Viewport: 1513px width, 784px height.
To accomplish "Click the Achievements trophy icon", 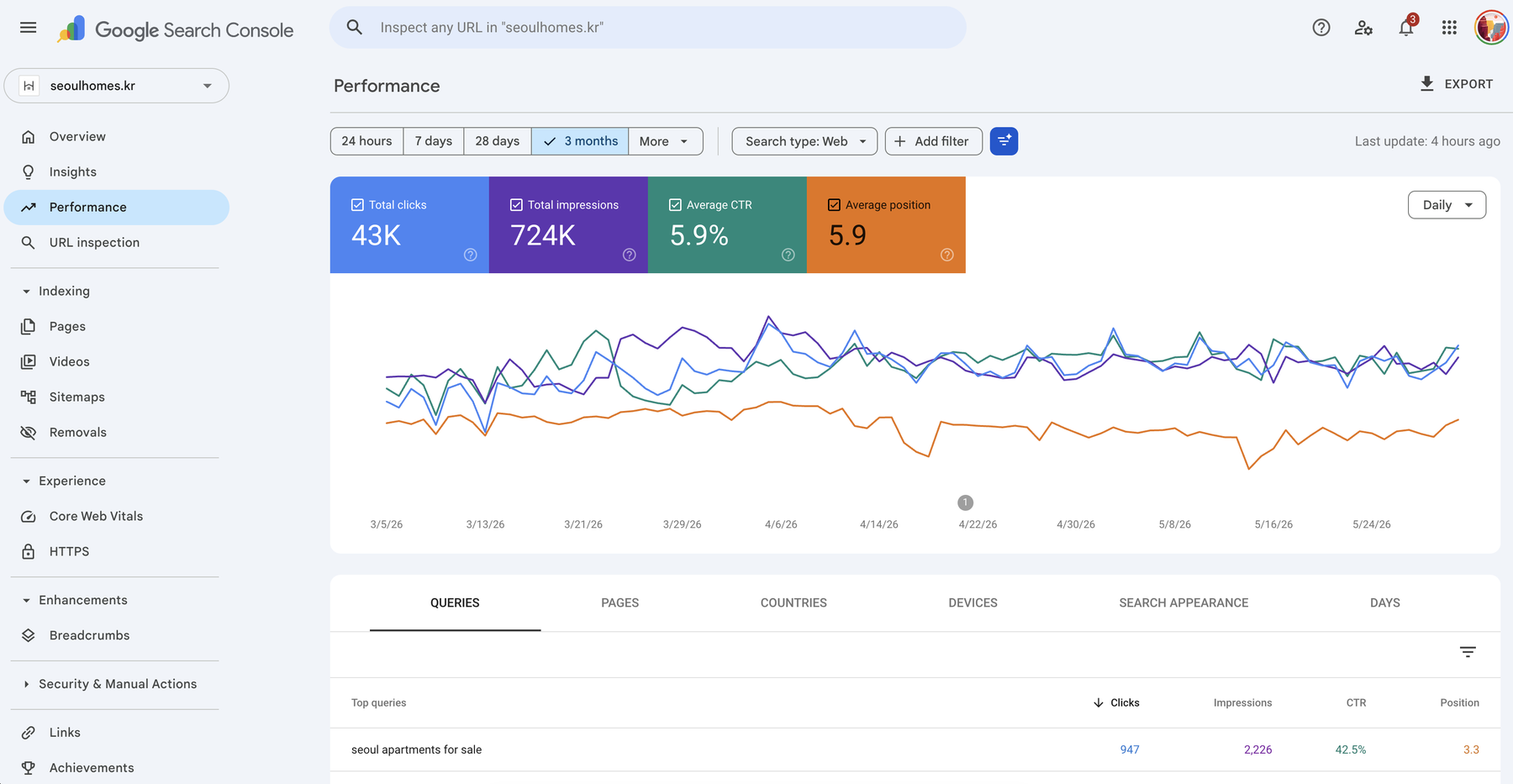I will coord(29,768).
